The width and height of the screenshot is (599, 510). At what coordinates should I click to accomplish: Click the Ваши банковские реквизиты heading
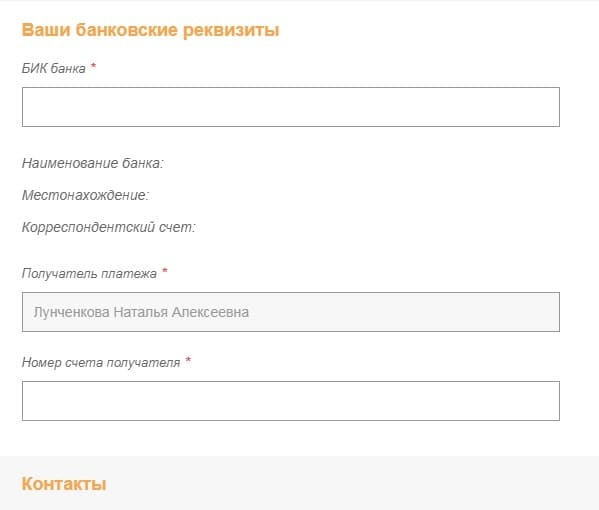(x=151, y=30)
